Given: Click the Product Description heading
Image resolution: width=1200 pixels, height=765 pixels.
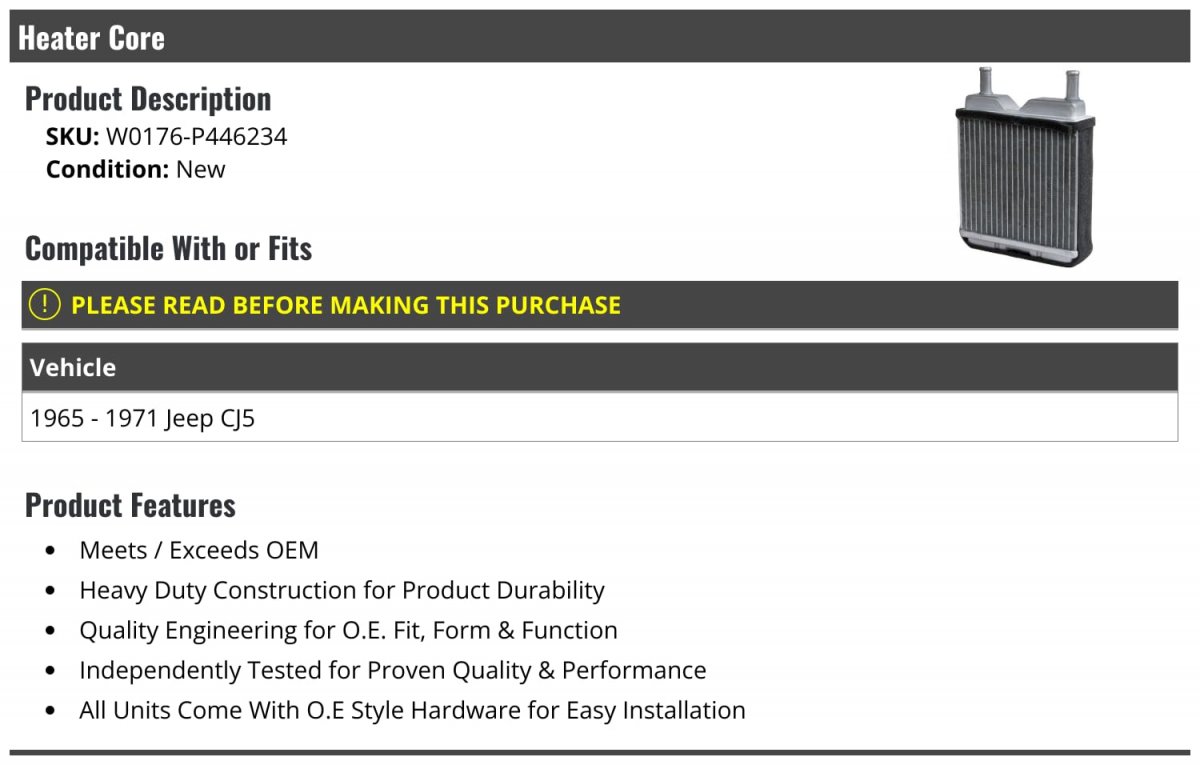Looking at the screenshot, I should (x=148, y=98).
